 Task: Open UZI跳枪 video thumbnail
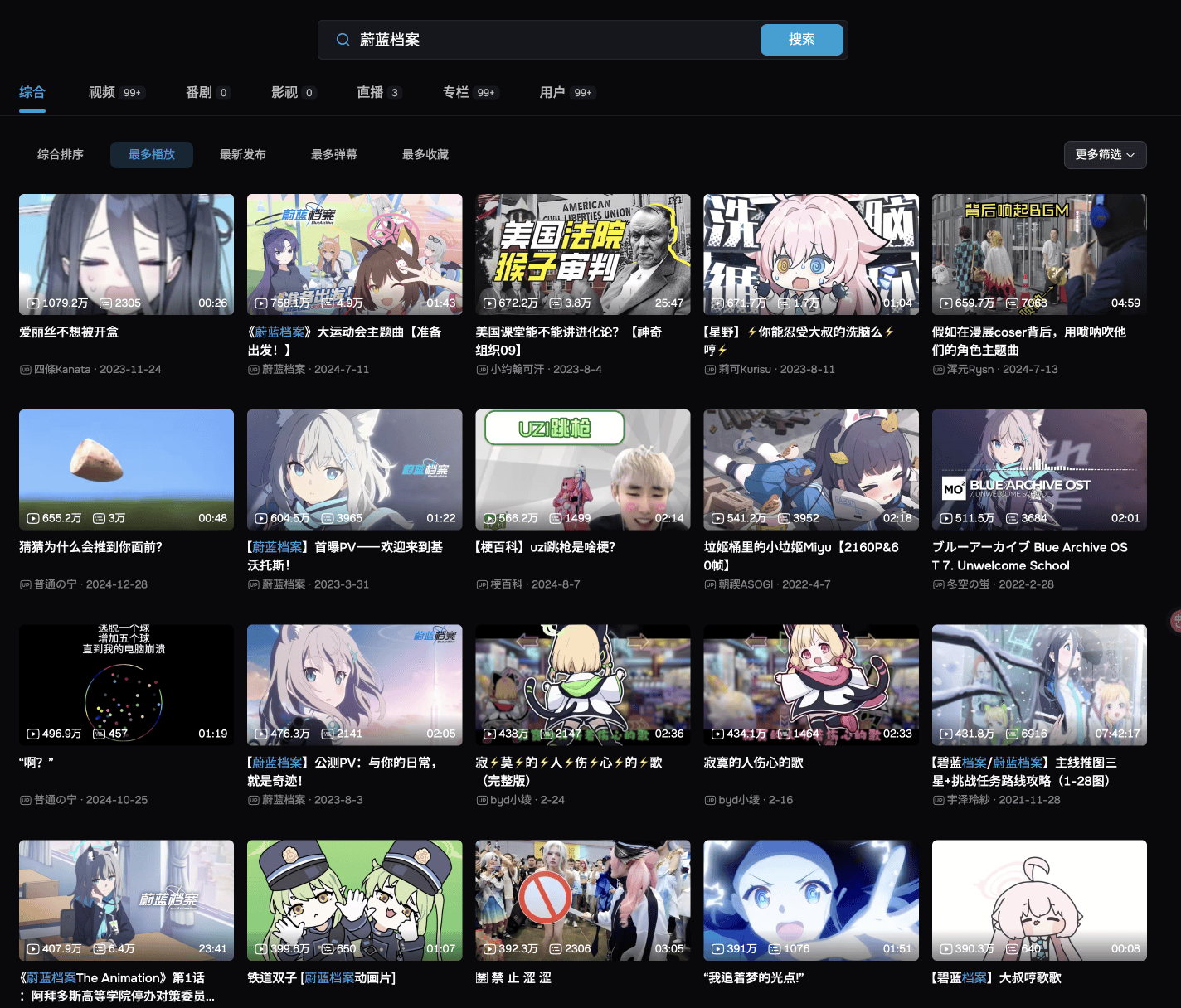coord(582,469)
